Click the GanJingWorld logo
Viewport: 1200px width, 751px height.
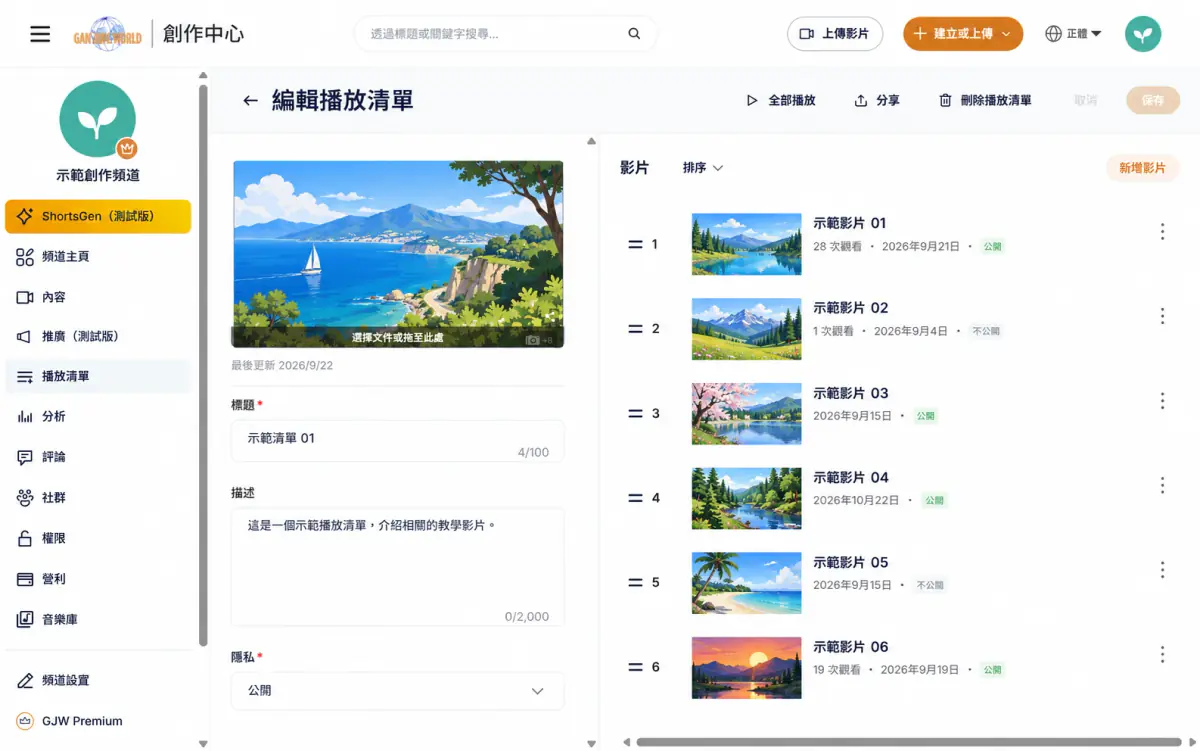click(x=107, y=35)
